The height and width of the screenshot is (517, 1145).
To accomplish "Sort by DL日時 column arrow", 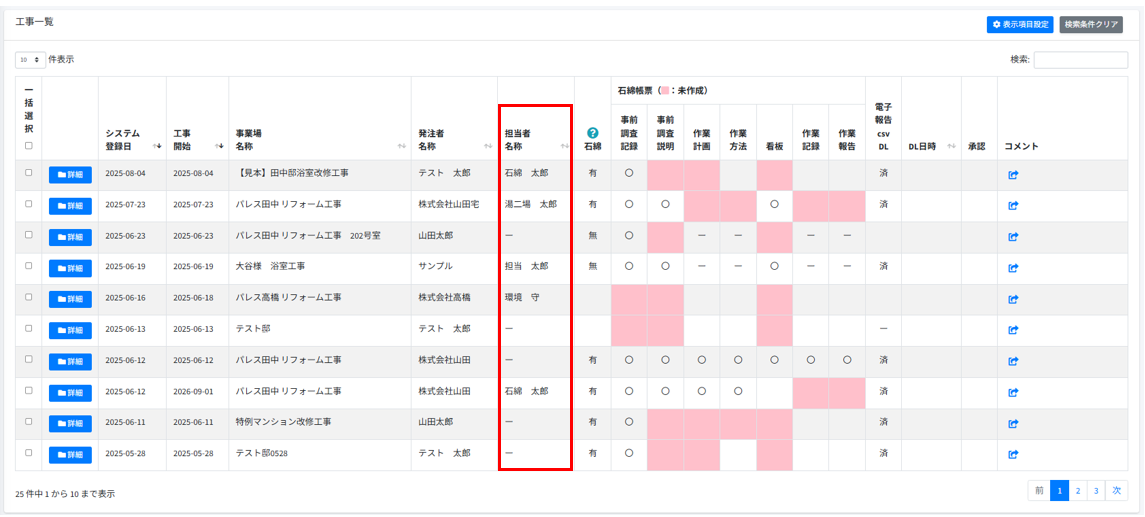I will [950, 146].
